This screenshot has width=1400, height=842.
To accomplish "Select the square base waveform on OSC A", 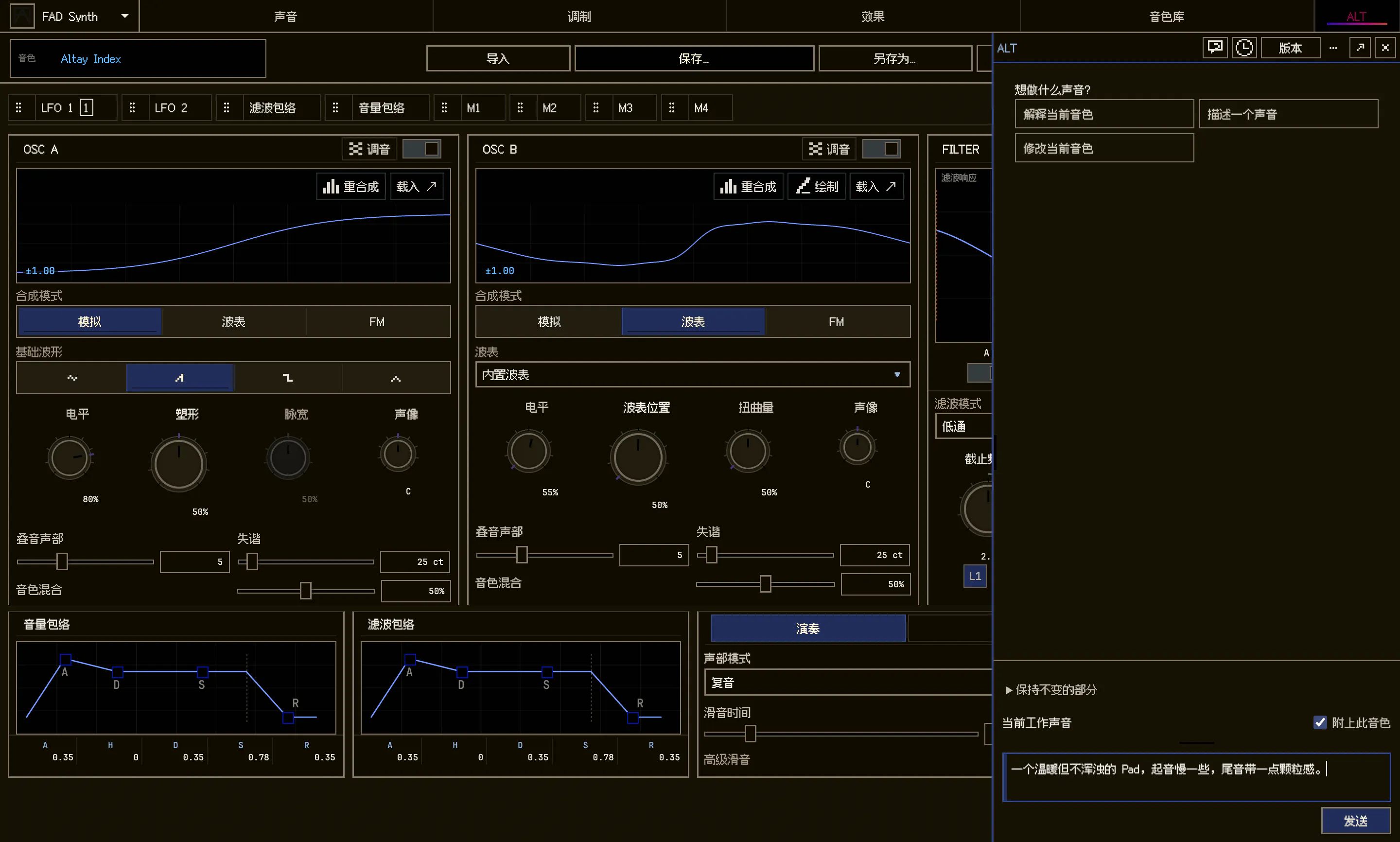I will [288, 378].
